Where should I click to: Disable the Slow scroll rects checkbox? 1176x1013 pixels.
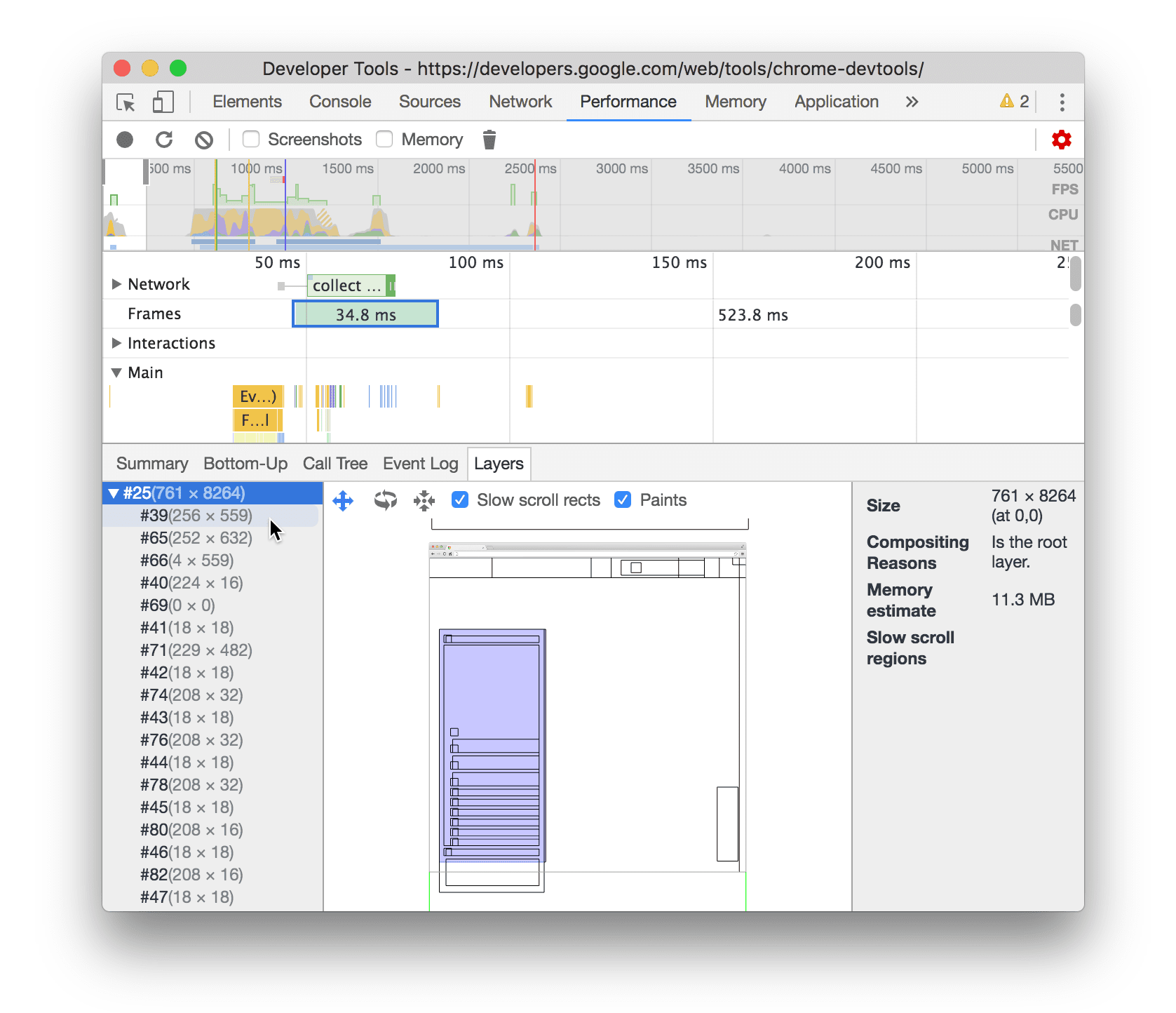[460, 499]
